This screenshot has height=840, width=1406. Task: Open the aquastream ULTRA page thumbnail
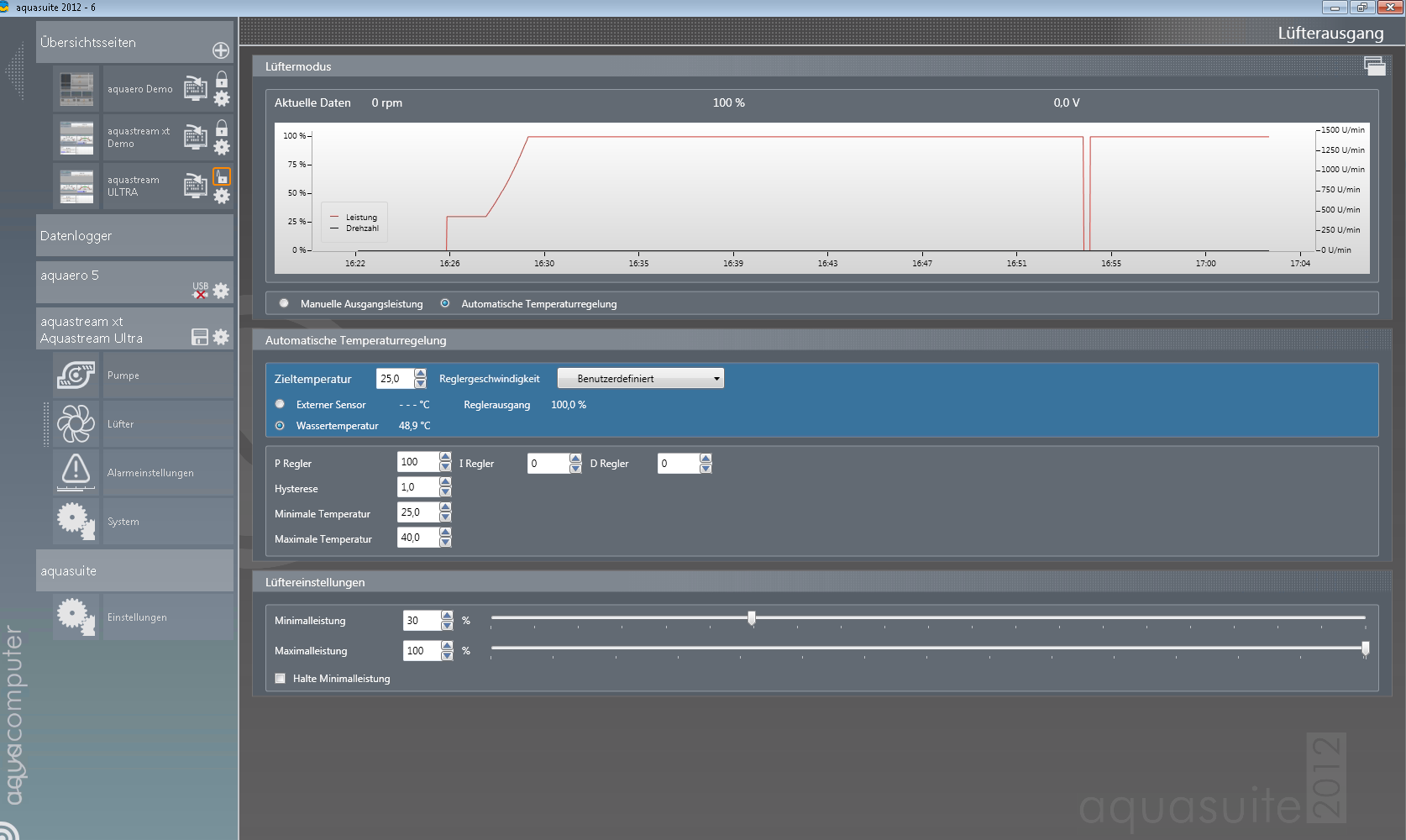(x=76, y=186)
